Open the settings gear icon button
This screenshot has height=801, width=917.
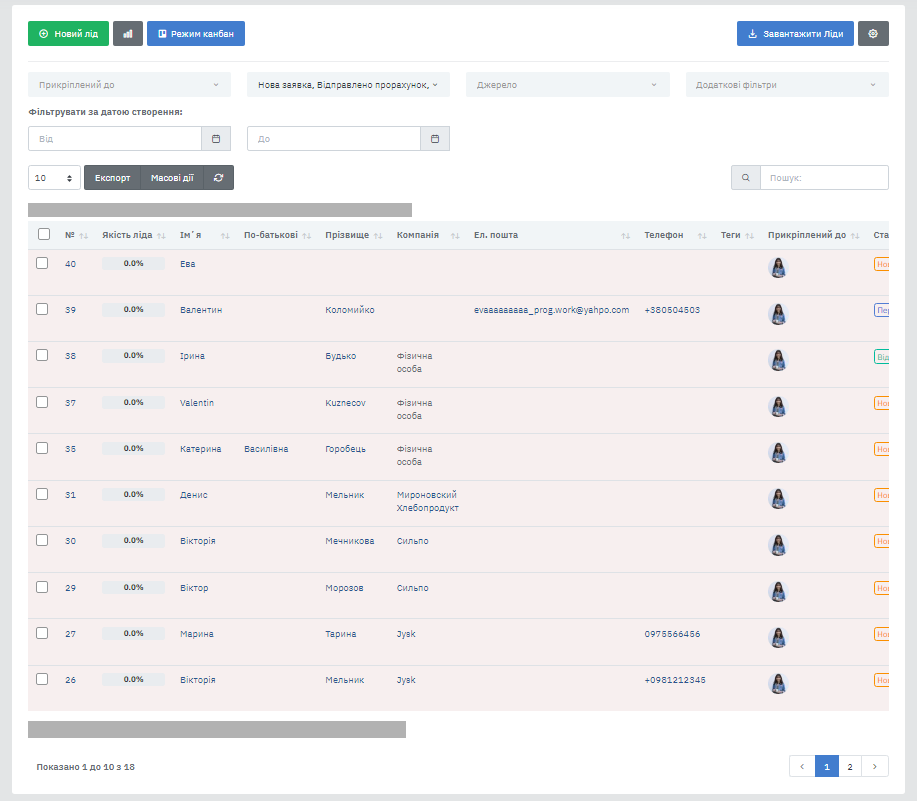pos(873,34)
